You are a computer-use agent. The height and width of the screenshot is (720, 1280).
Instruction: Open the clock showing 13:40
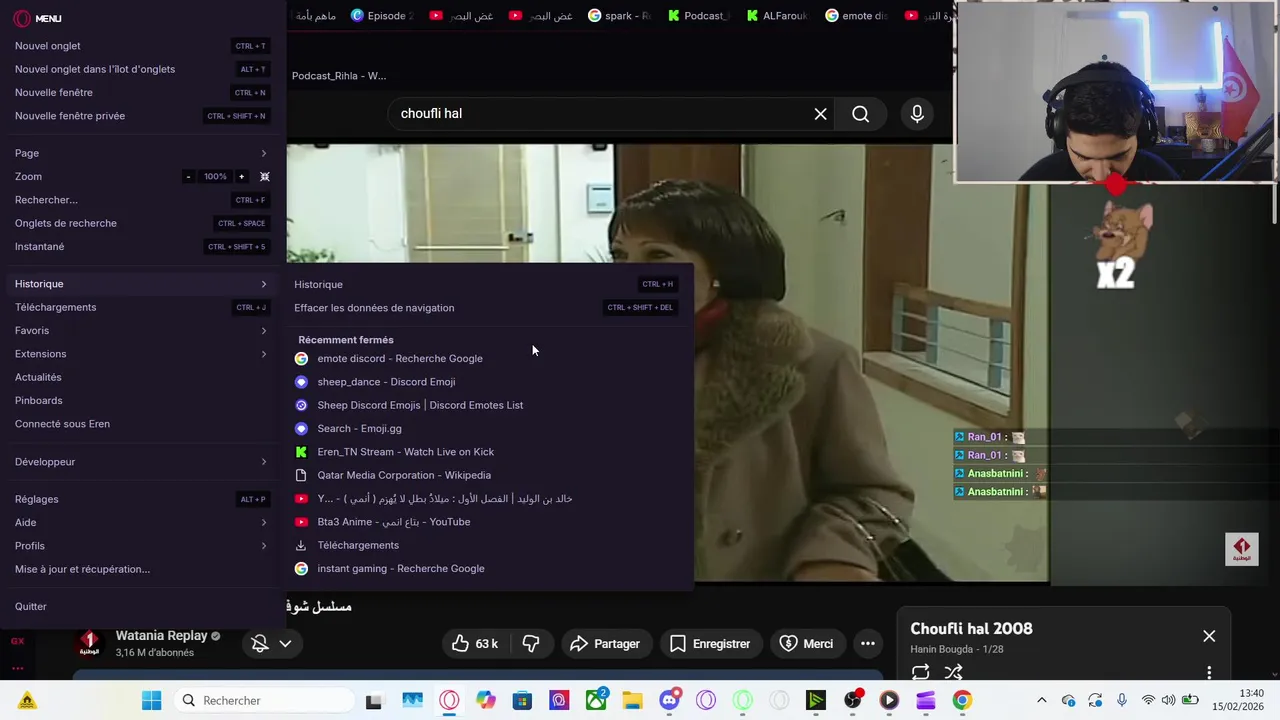coord(1237,700)
